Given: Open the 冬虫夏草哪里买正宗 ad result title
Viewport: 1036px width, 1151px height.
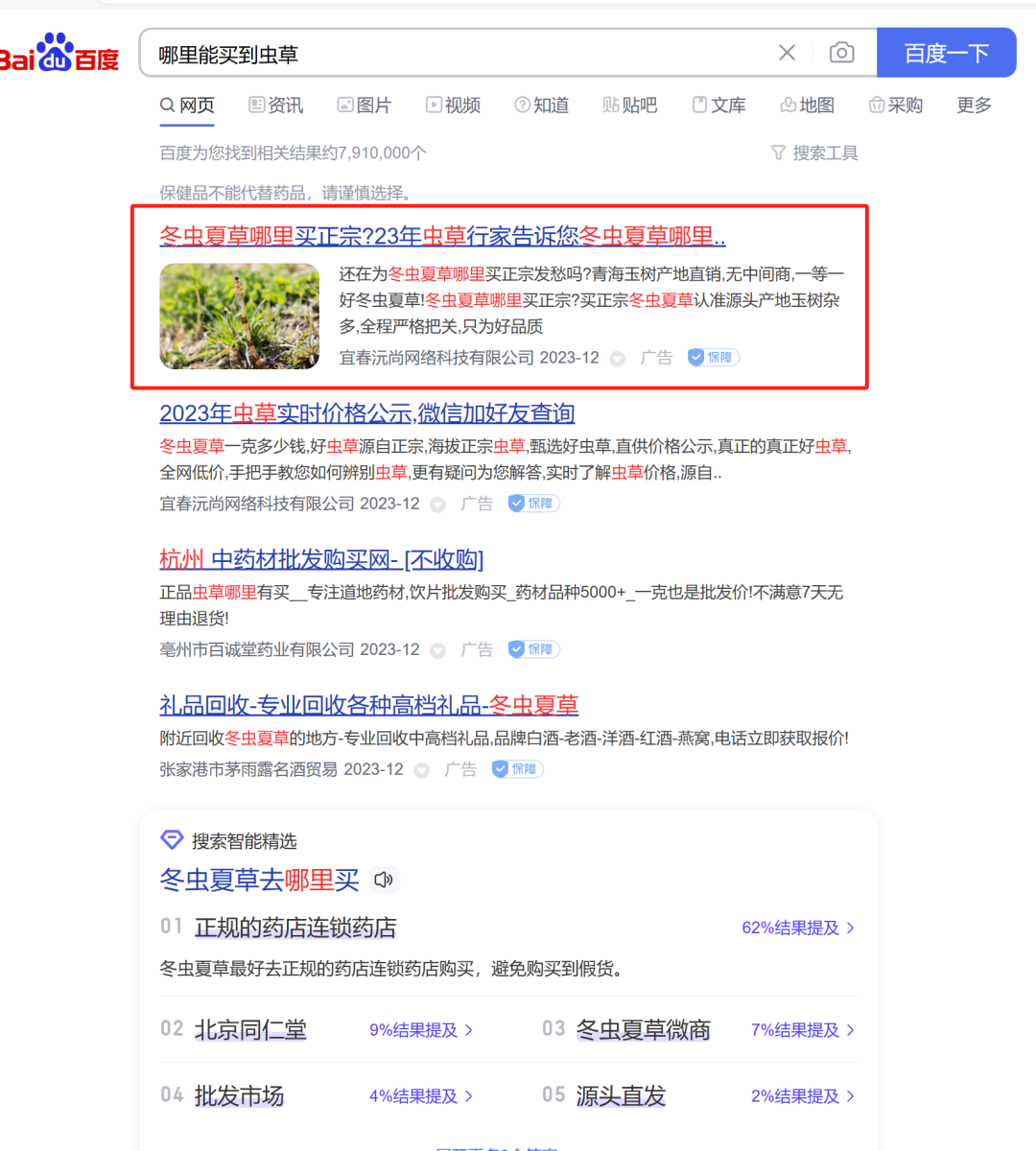Looking at the screenshot, I should coord(442,236).
